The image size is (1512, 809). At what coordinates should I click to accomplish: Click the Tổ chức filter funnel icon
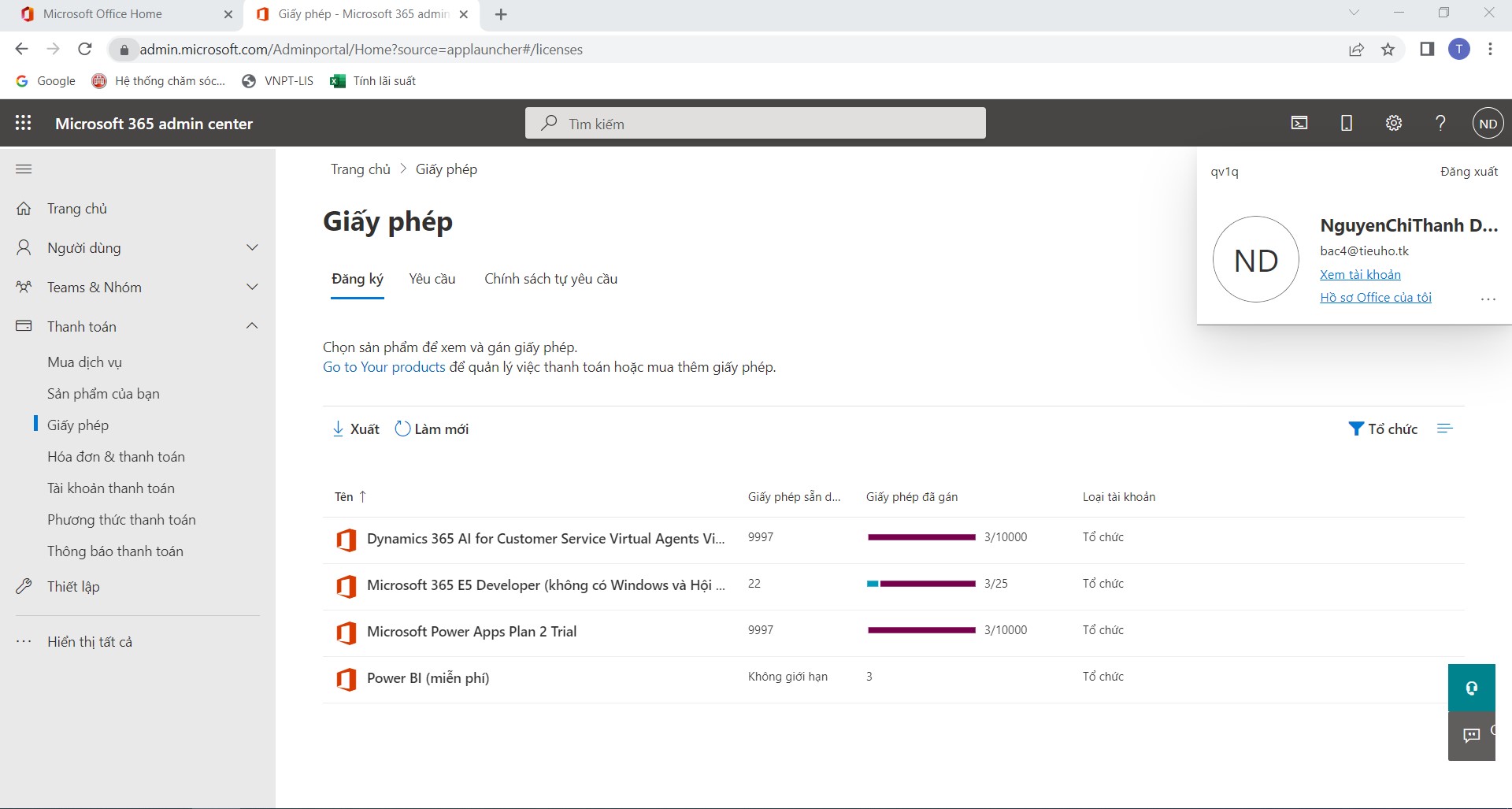[x=1356, y=429]
